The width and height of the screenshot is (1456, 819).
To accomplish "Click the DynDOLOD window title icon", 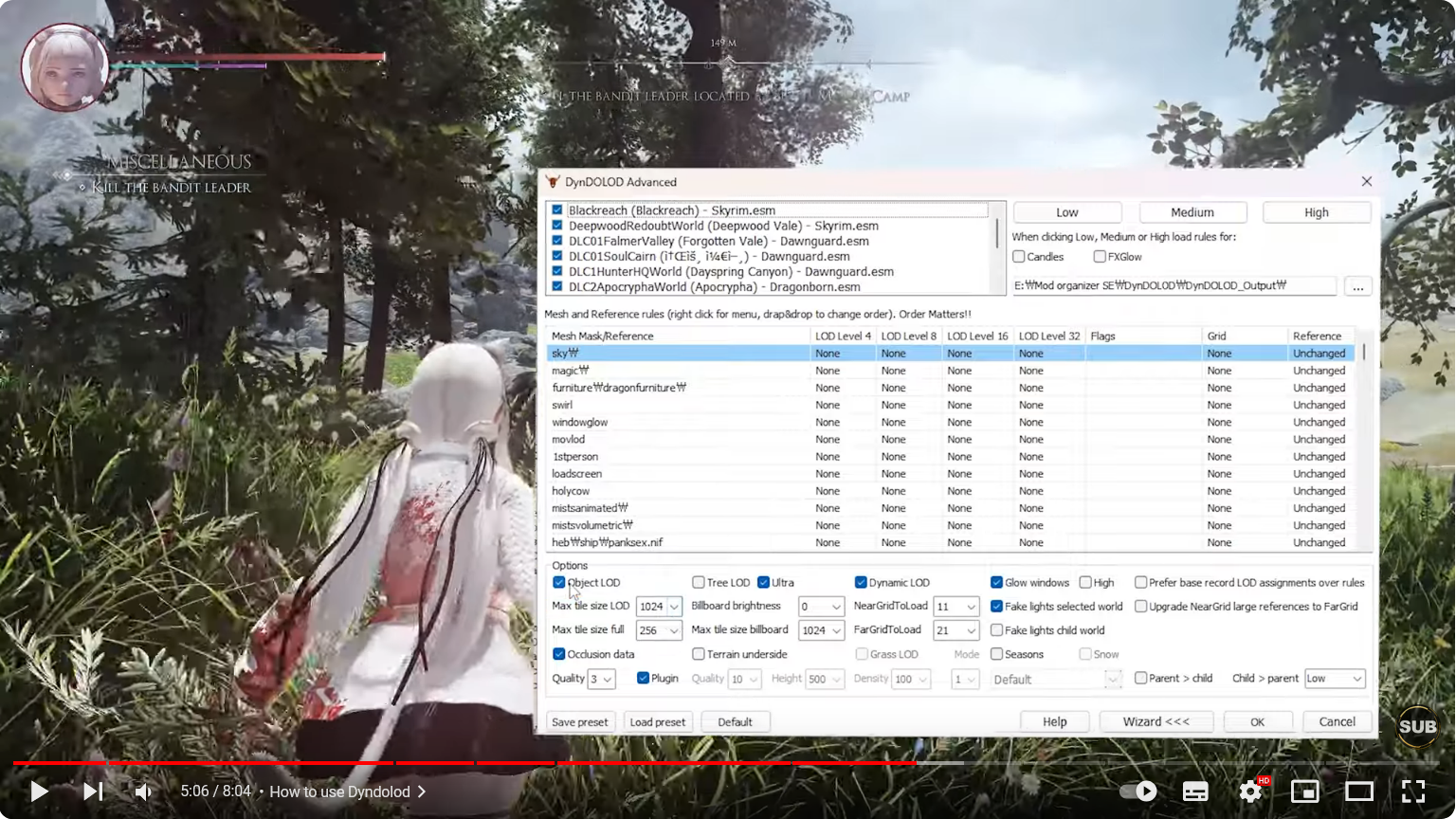I will tap(554, 182).
